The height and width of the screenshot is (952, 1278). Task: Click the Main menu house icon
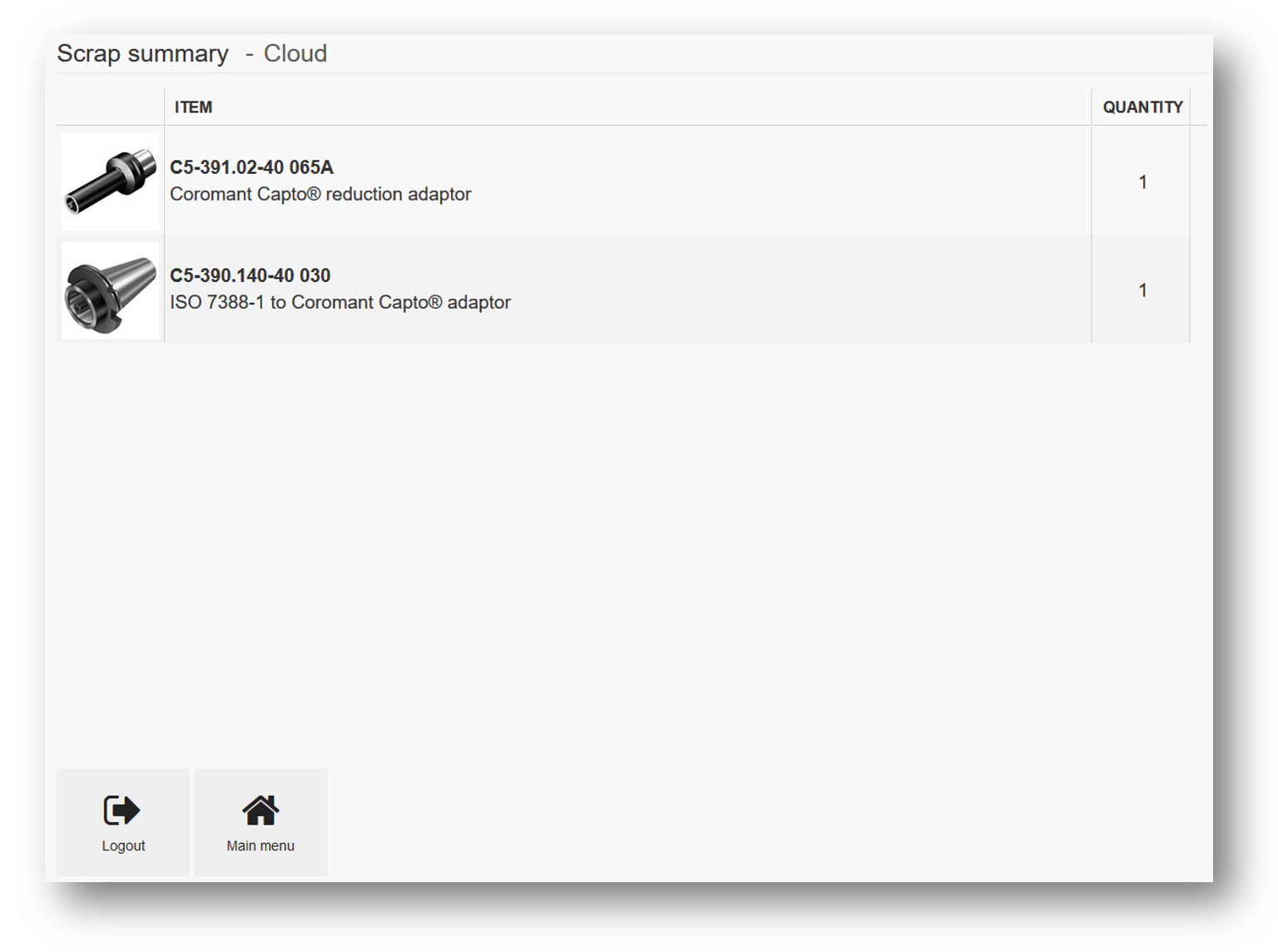(x=260, y=810)
